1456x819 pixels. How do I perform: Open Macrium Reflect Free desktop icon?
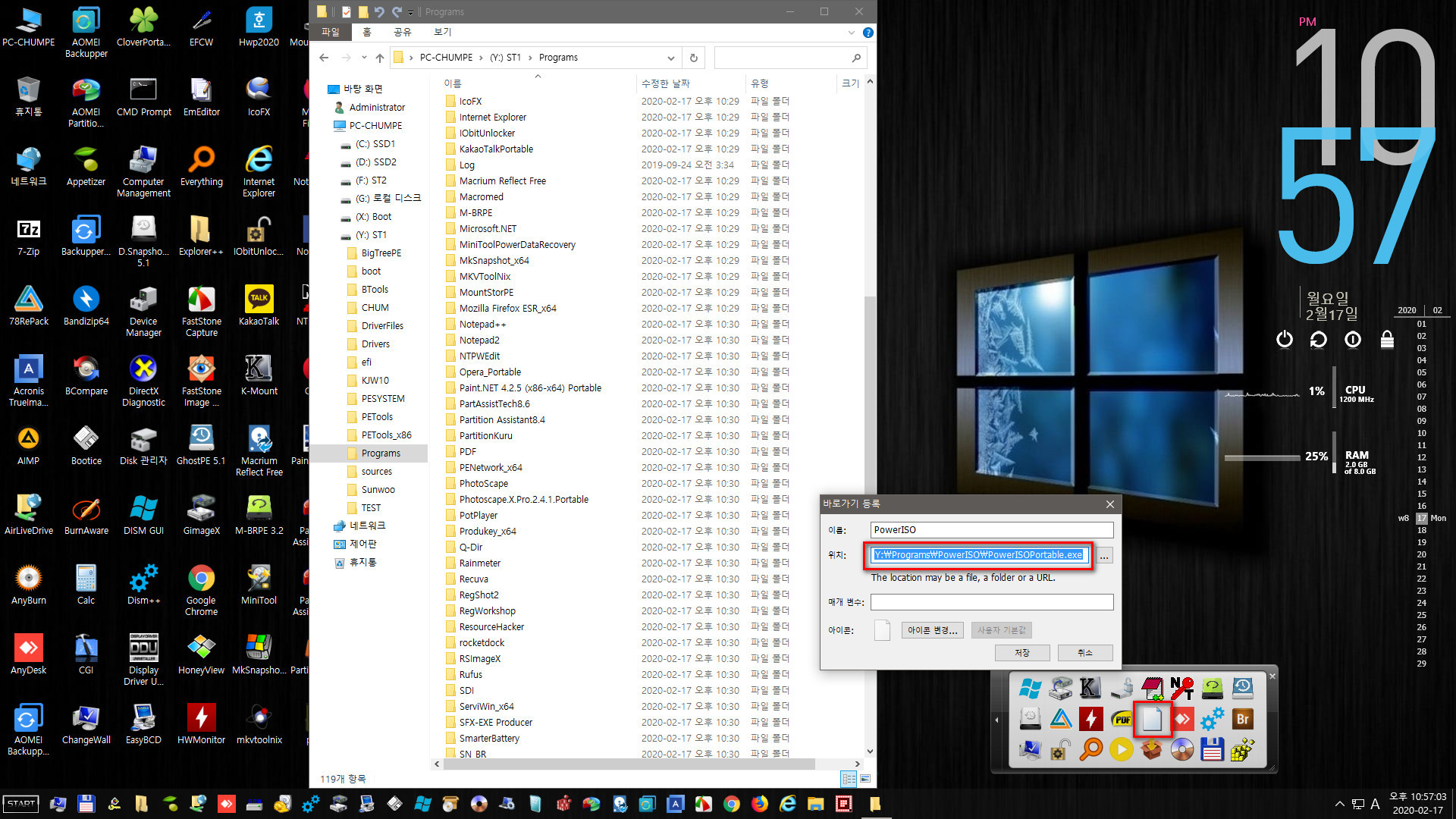point(257,449)
